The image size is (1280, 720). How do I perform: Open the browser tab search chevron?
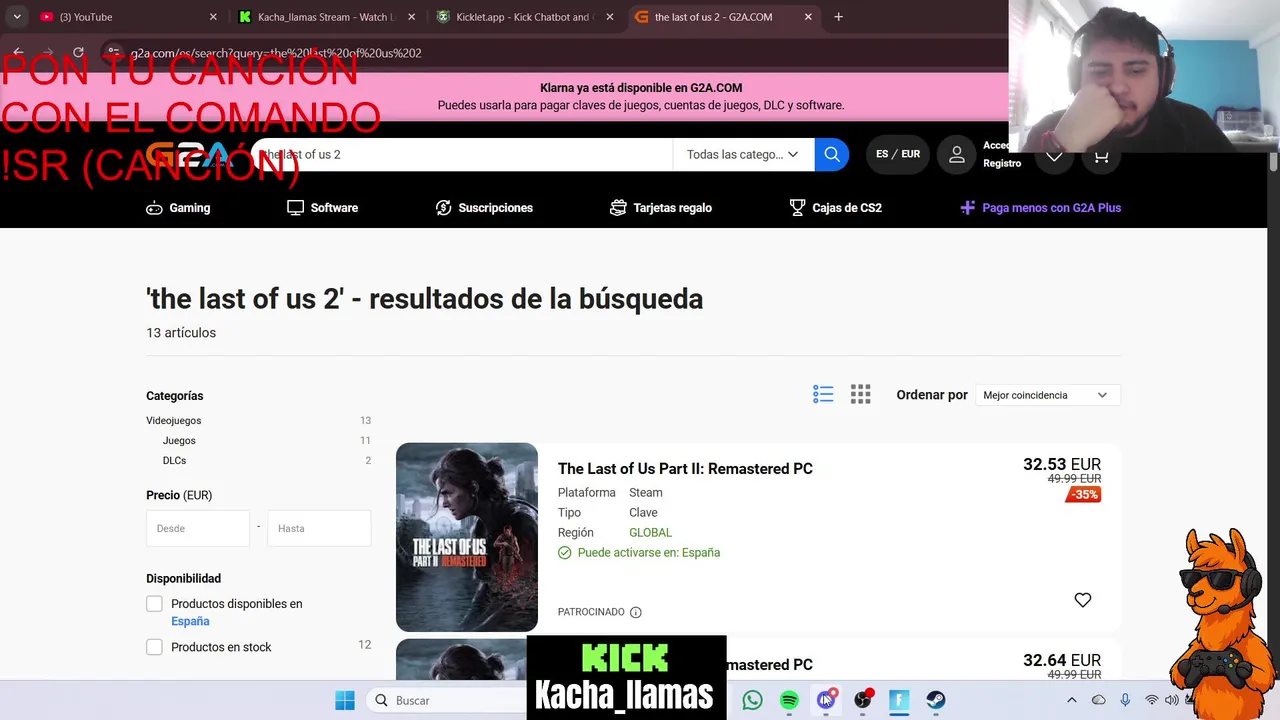click(x=17, y=17)
